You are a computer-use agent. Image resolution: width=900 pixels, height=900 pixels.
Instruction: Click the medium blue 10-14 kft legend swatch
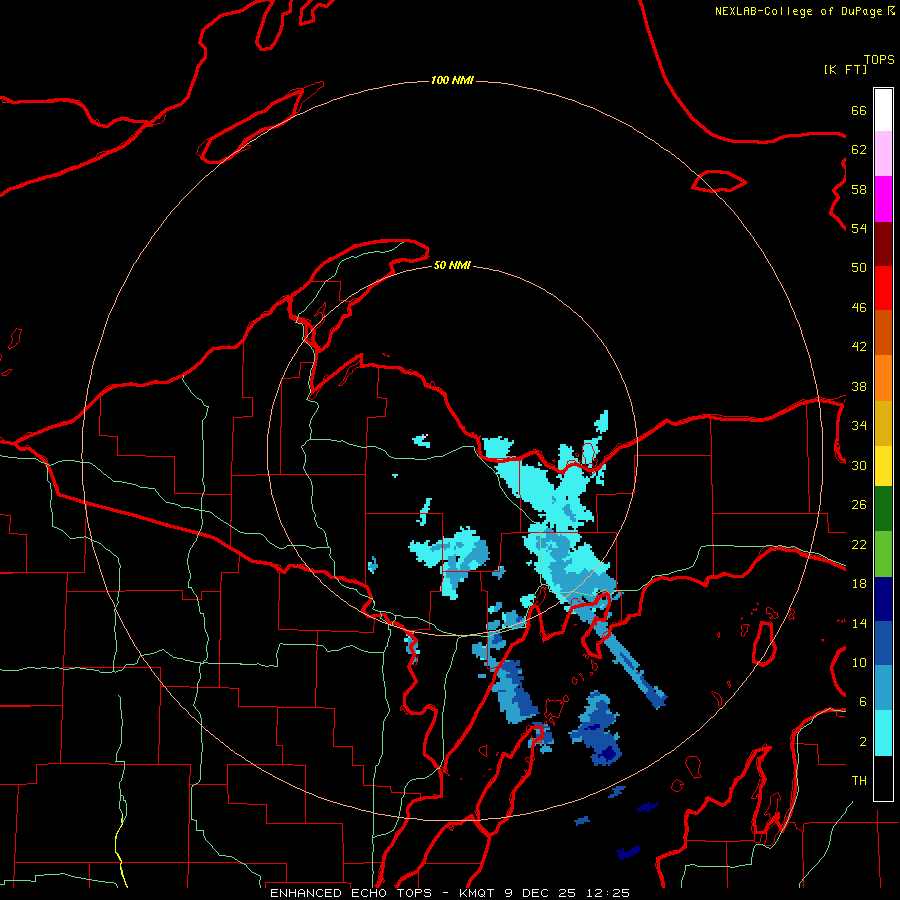[x=883, y=643]
